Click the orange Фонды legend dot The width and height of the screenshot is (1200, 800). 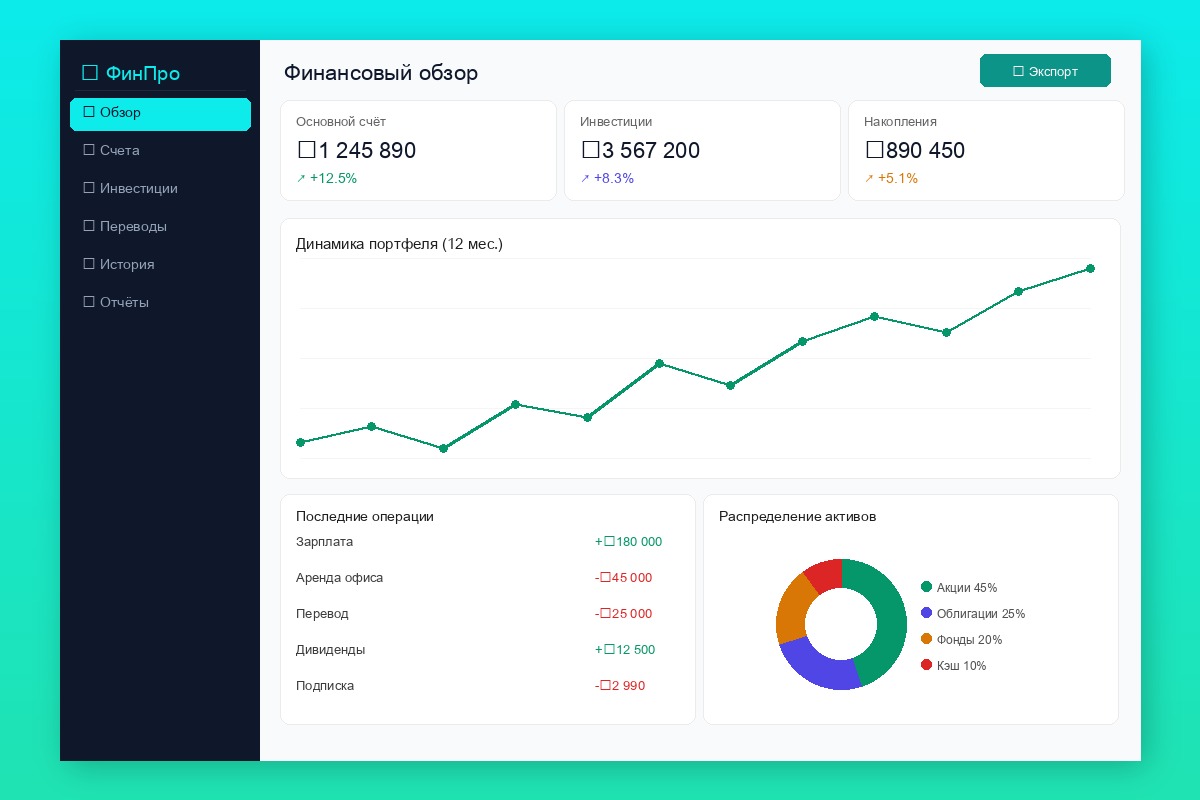click(926, 639)
